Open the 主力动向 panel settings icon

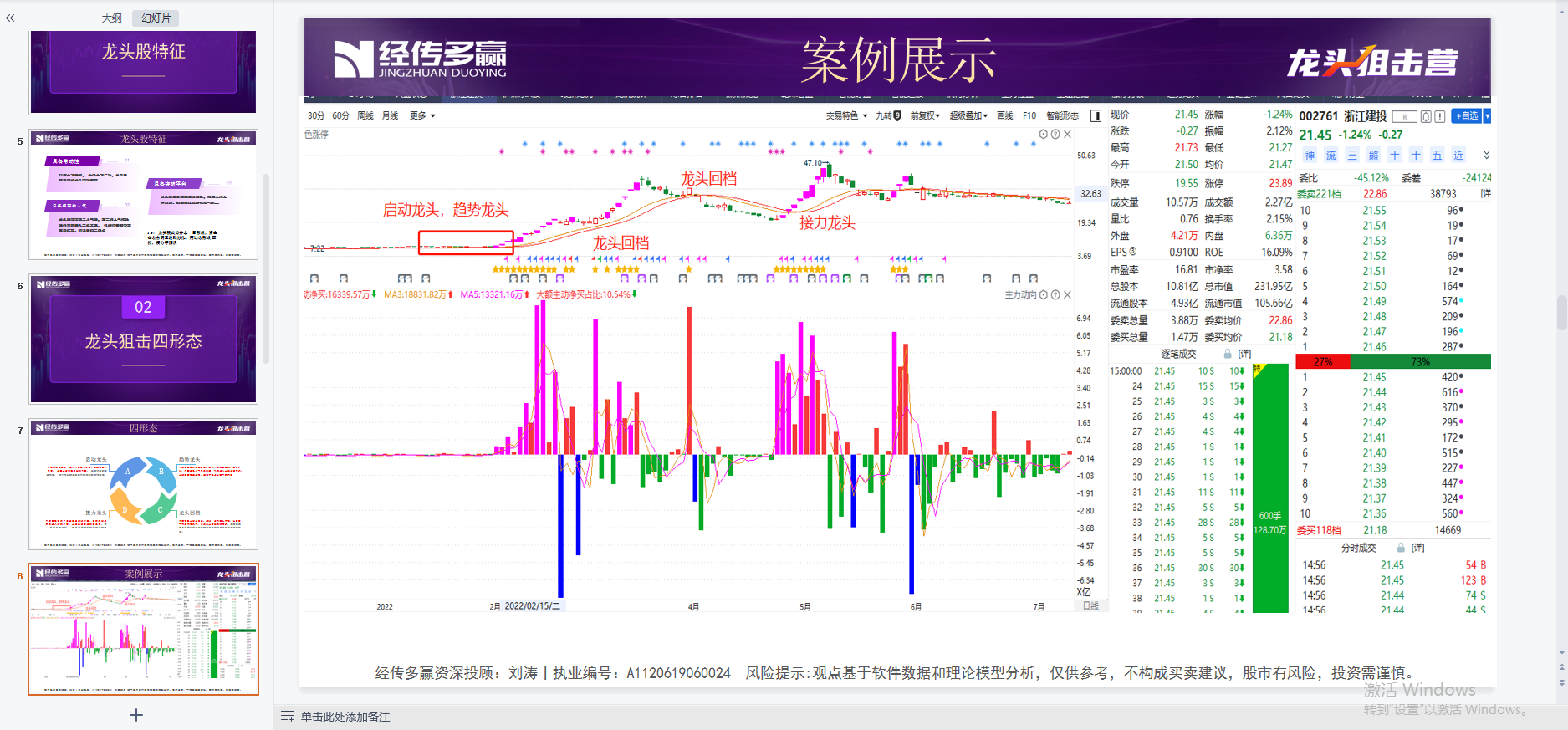coord(1044,294)
